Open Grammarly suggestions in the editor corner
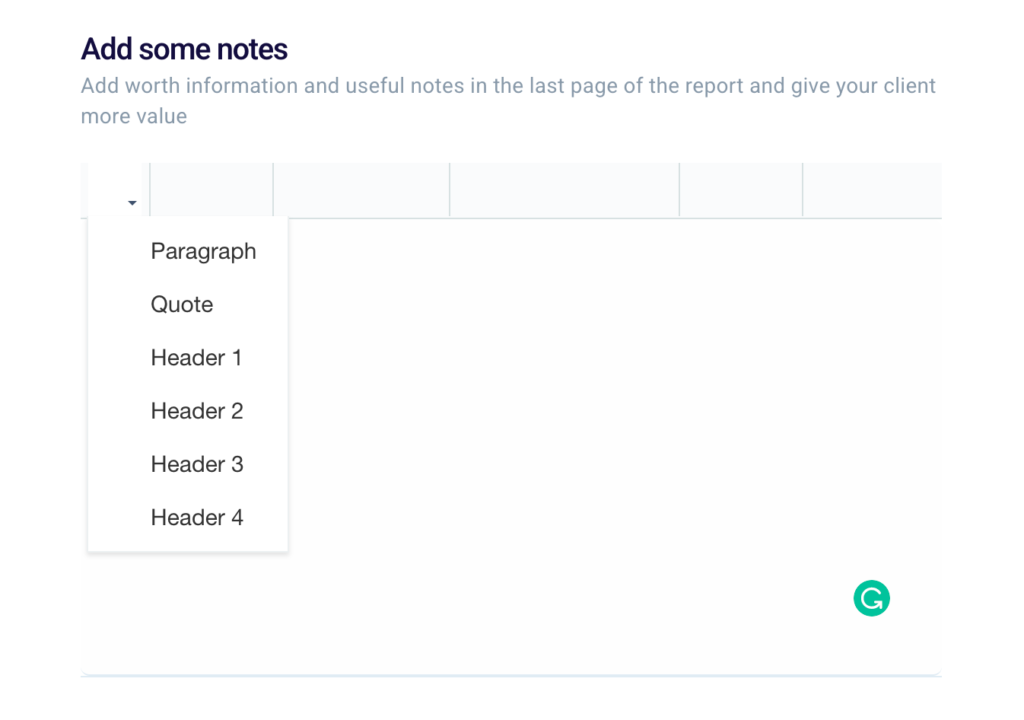 pos(871,598)
